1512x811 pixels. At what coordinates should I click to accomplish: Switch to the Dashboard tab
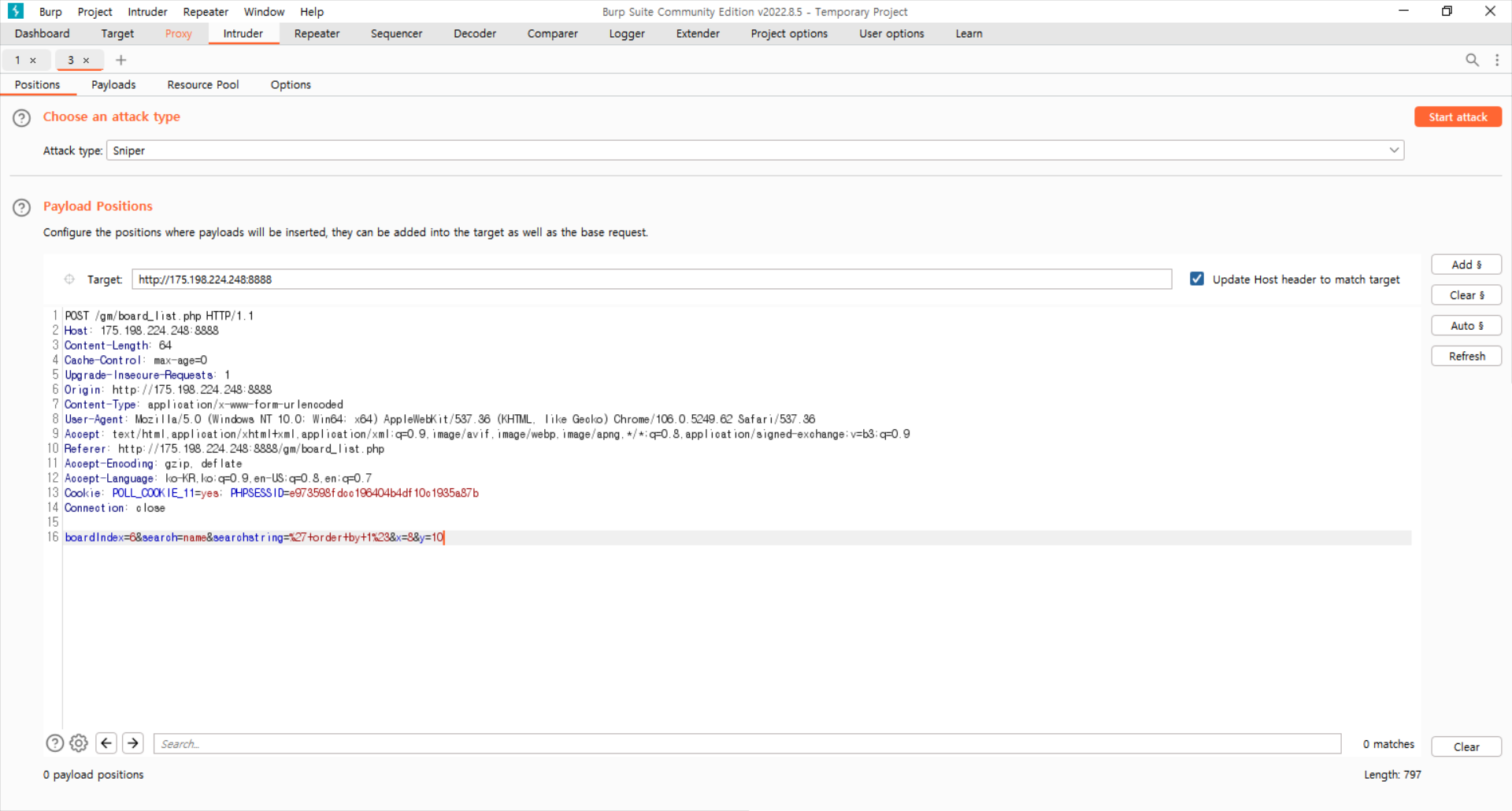(x=43, y=34)
